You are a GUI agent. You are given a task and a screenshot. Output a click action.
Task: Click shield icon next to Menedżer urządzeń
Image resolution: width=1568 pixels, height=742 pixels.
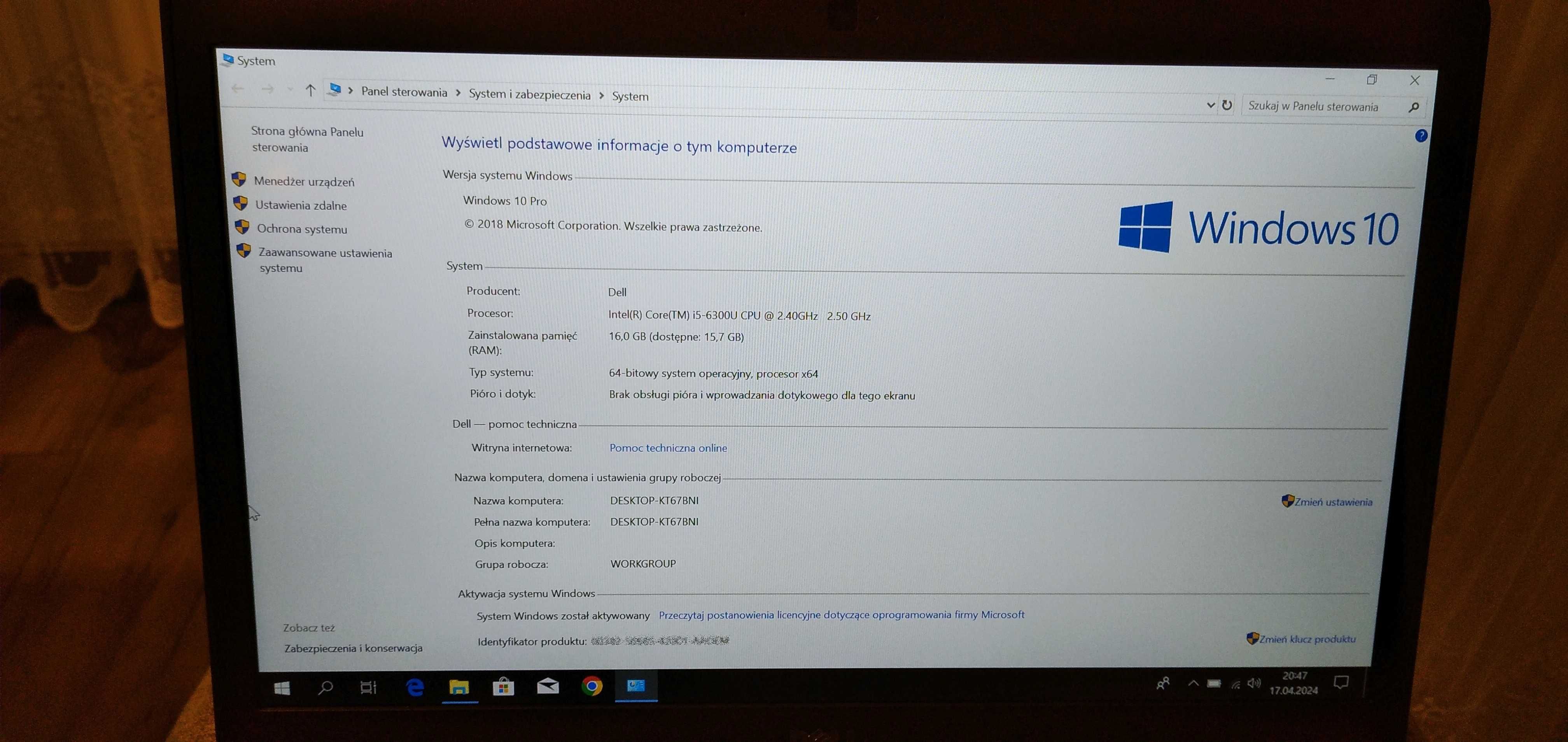click(x=239, y=180)
